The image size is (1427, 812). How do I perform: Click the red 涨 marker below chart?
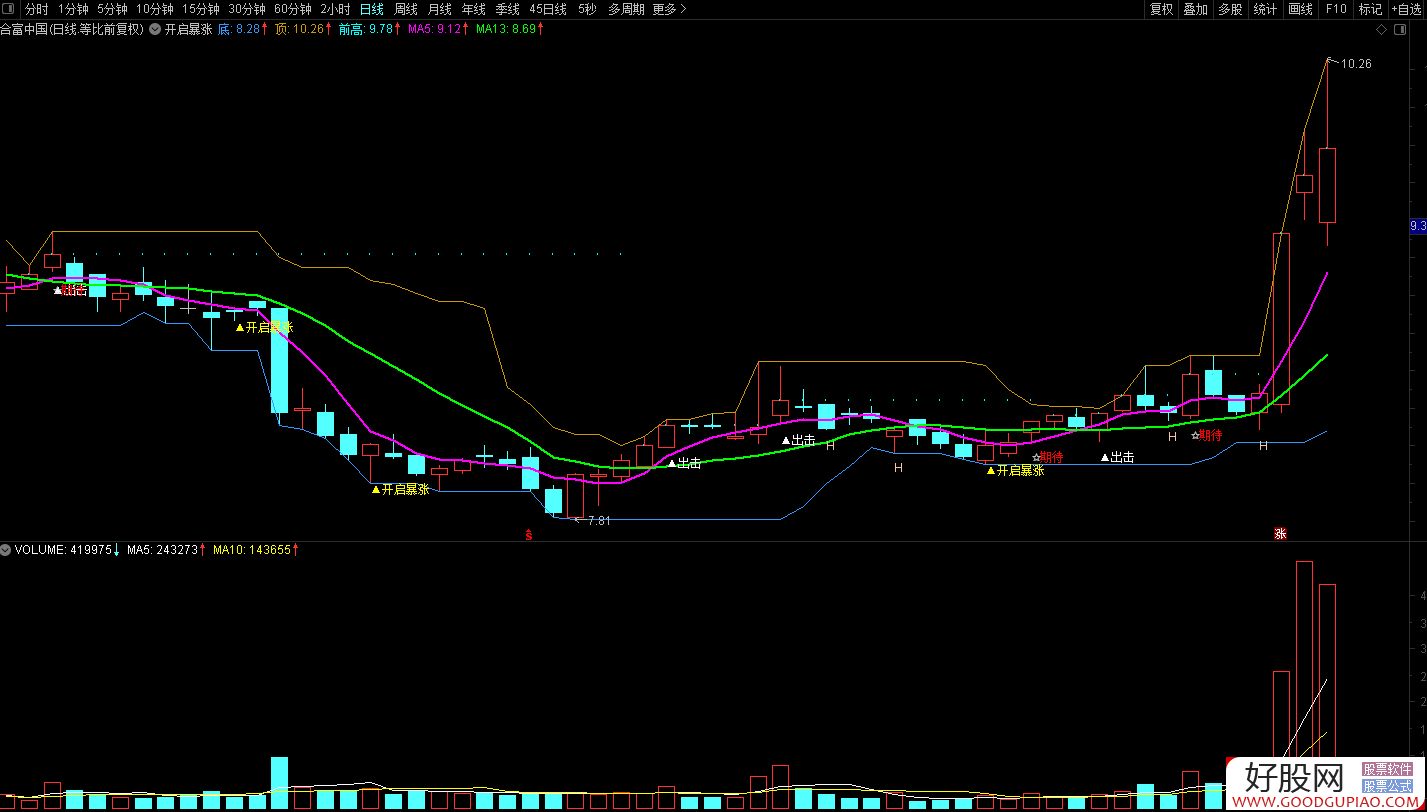pyautogui.click(x=1280, y=534)
